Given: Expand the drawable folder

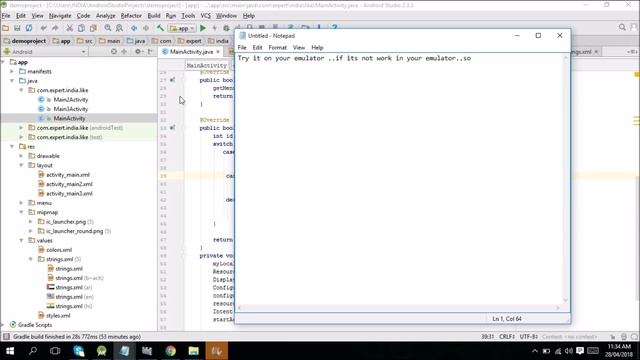Looking at the screenshot, I should coord(21,156).
